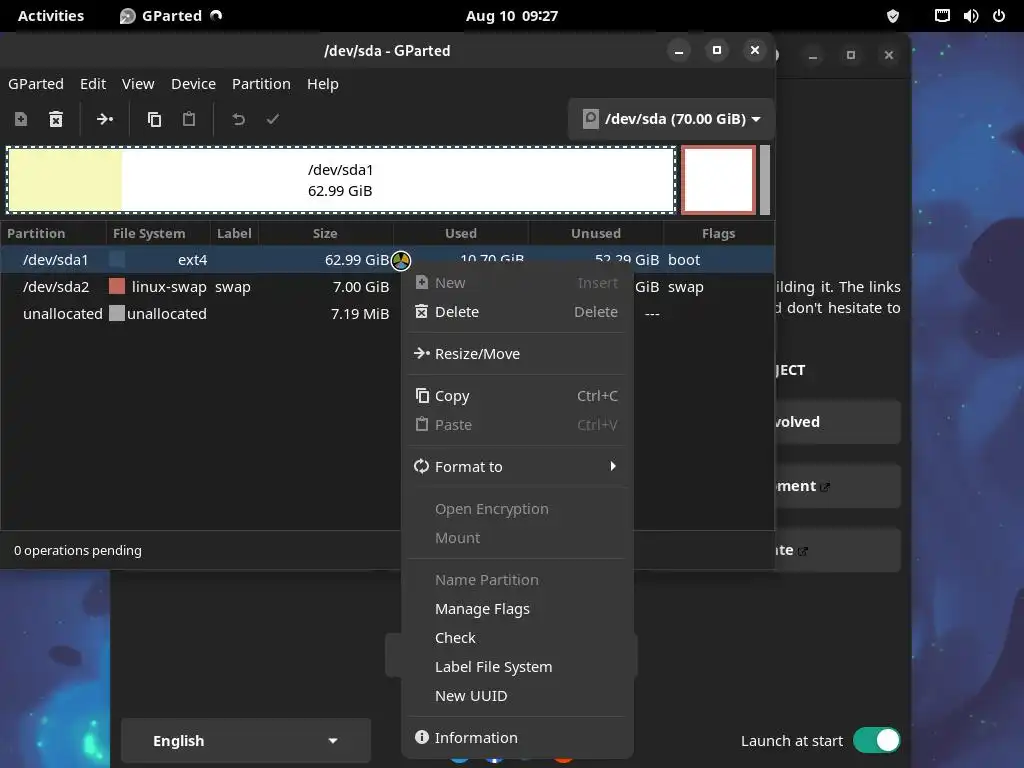
Task: Click the Label column header
Action: (234, 233)
